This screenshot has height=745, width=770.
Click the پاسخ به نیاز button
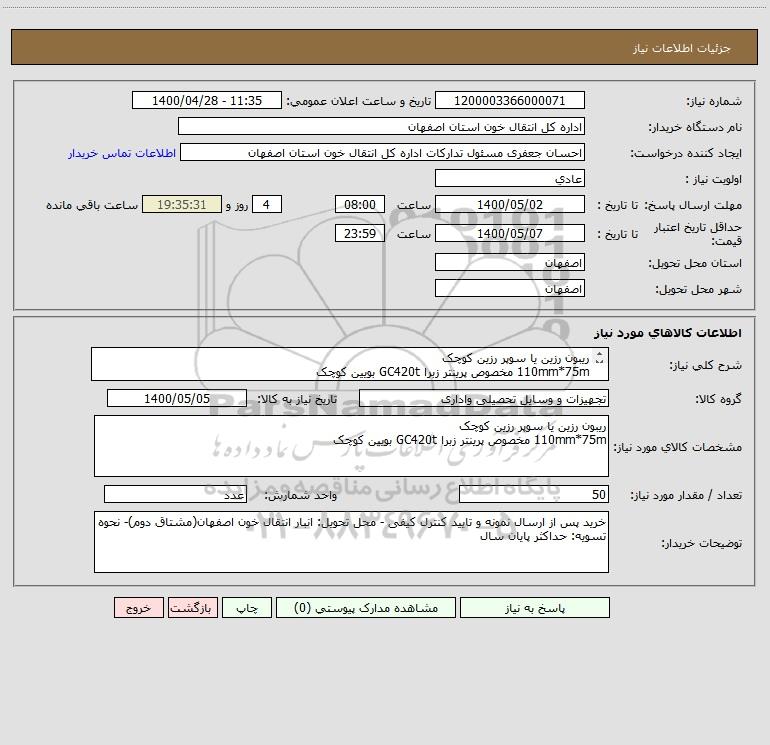[535, 608]
